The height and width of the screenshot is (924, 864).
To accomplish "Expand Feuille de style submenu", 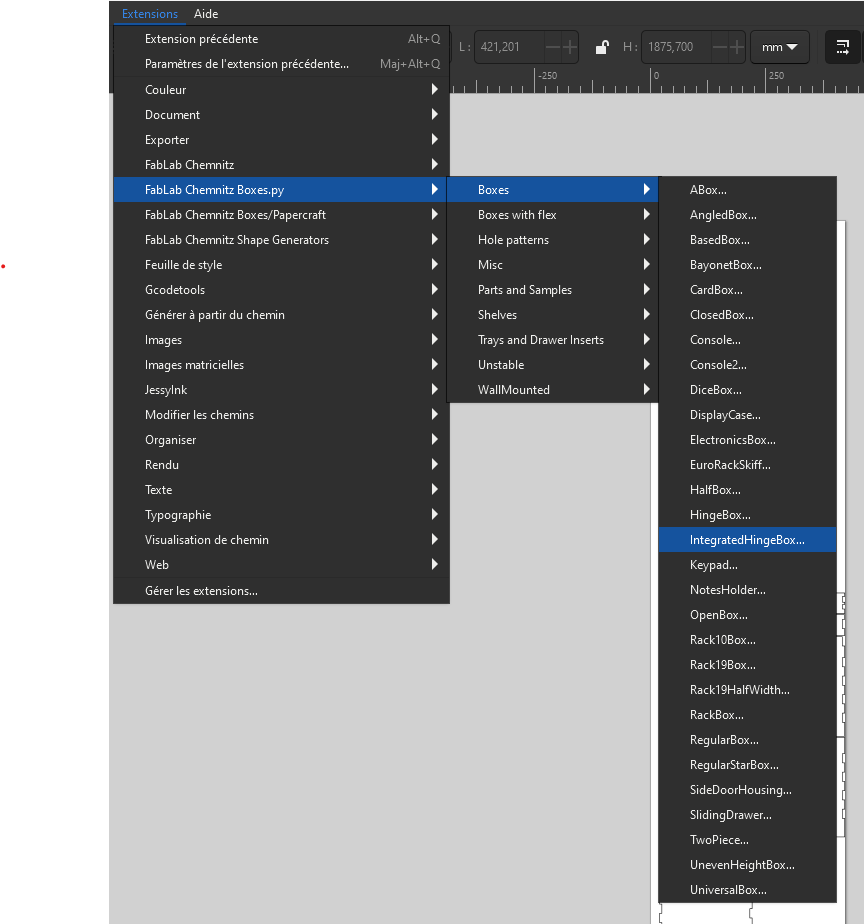I will (x=282, y=265).
